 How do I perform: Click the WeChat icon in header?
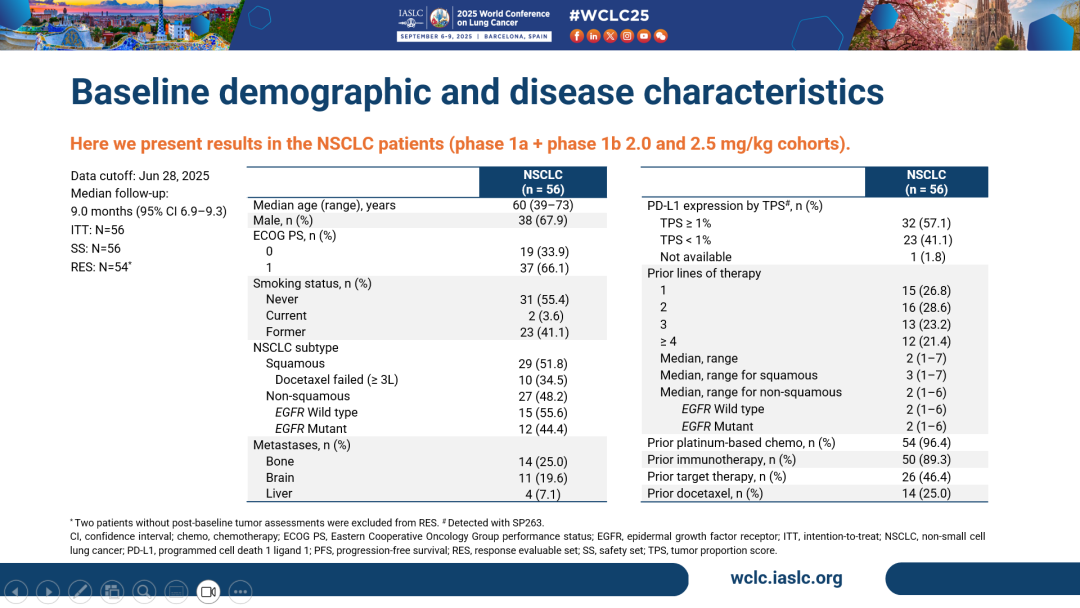[x=661, y=36]
